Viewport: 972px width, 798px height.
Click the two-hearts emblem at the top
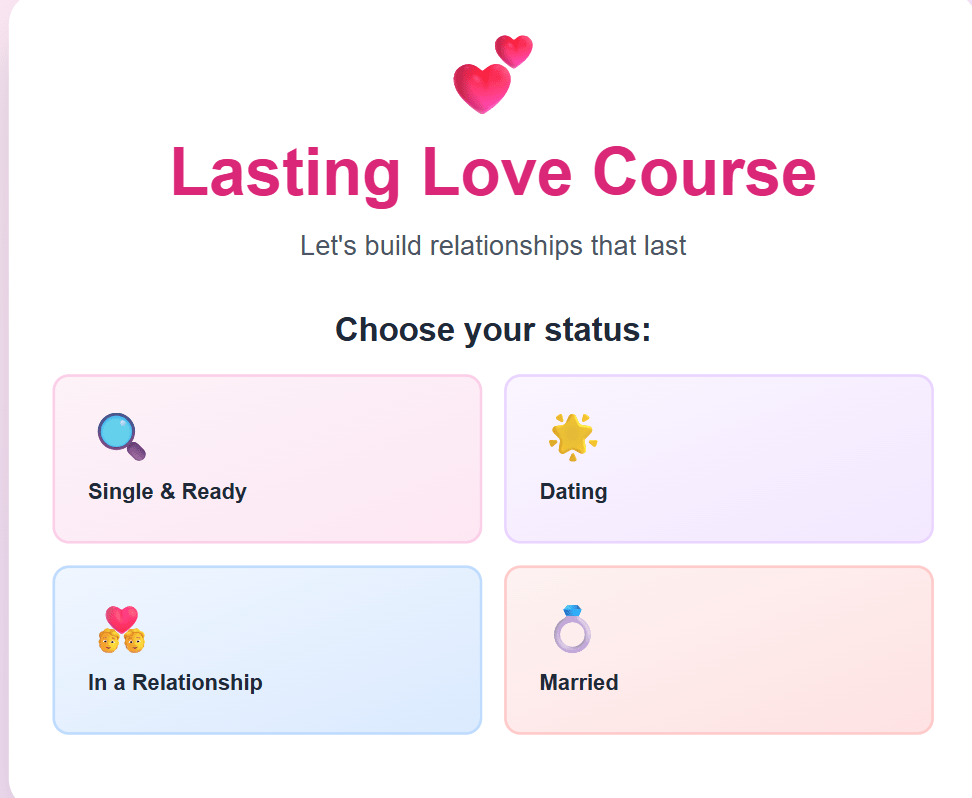492,70
